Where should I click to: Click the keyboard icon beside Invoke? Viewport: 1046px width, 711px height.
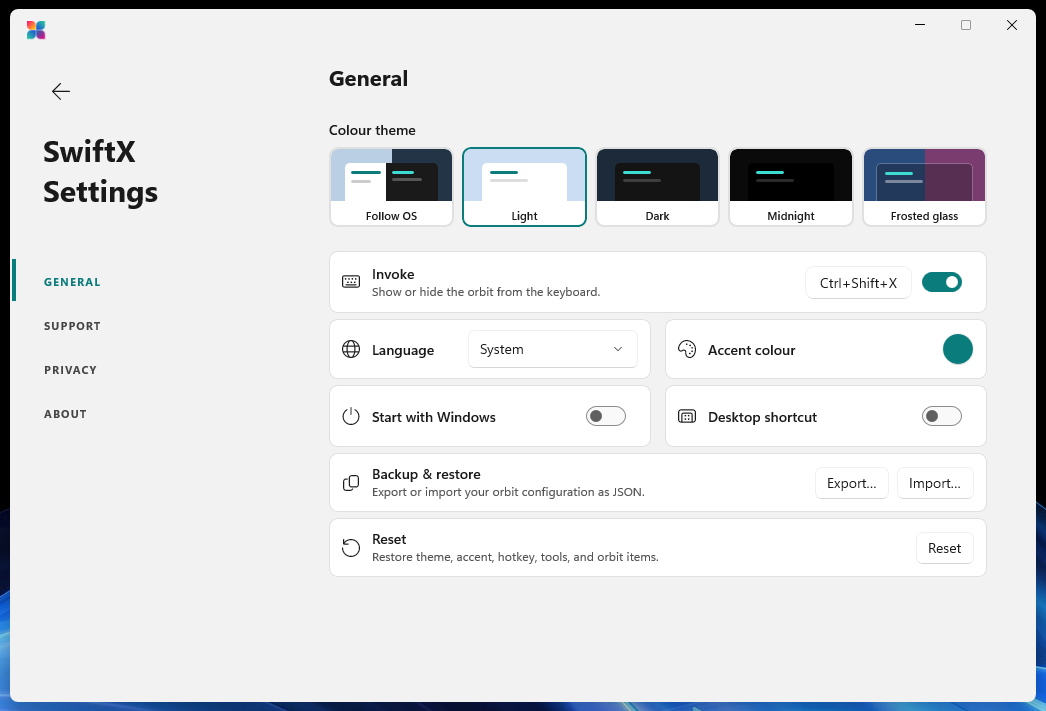coord(351,281)
